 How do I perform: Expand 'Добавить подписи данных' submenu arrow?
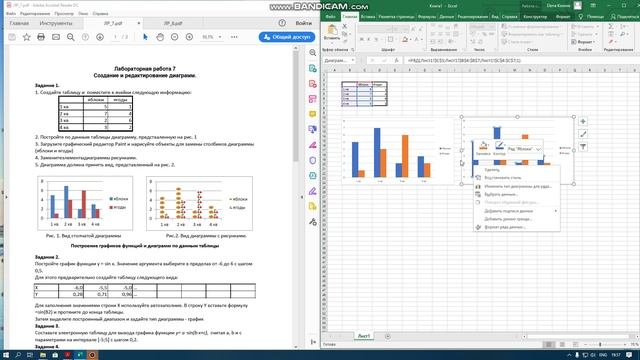tap(556, 211)
